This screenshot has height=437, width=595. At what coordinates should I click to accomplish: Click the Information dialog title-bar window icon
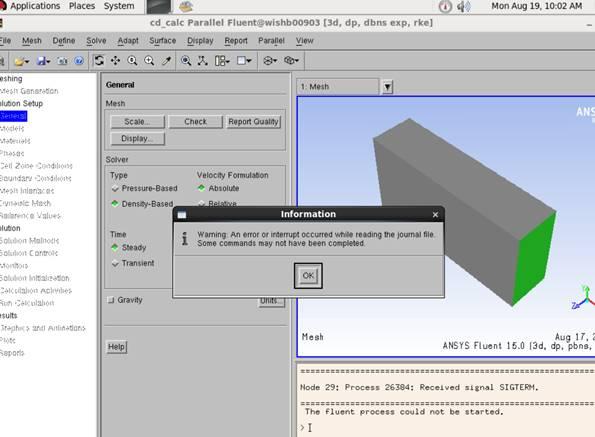point(182,215)
